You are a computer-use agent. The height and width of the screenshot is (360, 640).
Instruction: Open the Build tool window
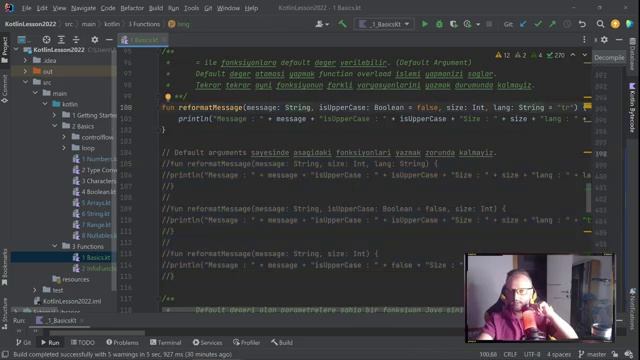(x=282, y=342)
